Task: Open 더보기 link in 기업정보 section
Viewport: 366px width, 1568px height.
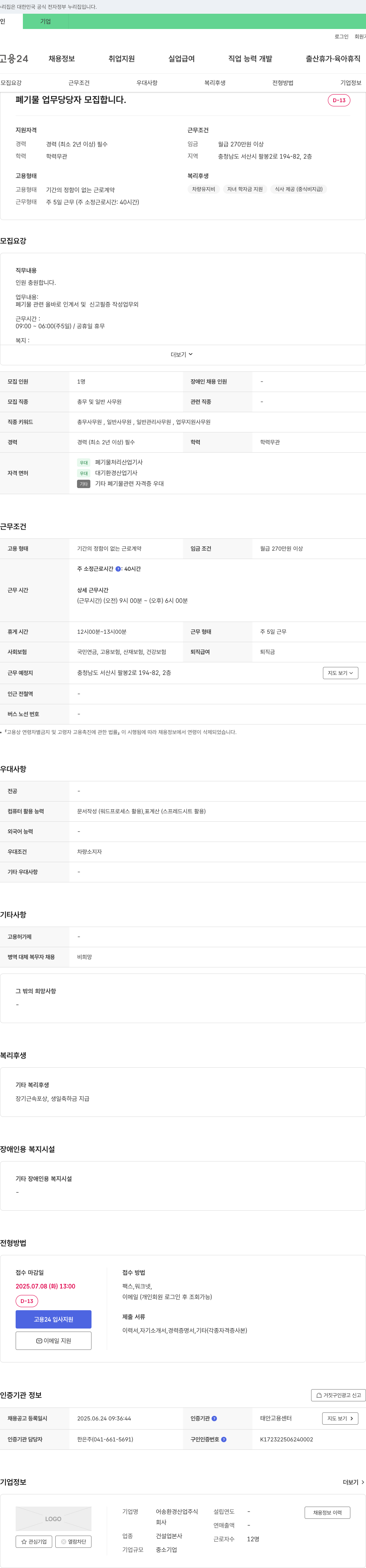Action: pyautogui.click(x=353, y=1482)
